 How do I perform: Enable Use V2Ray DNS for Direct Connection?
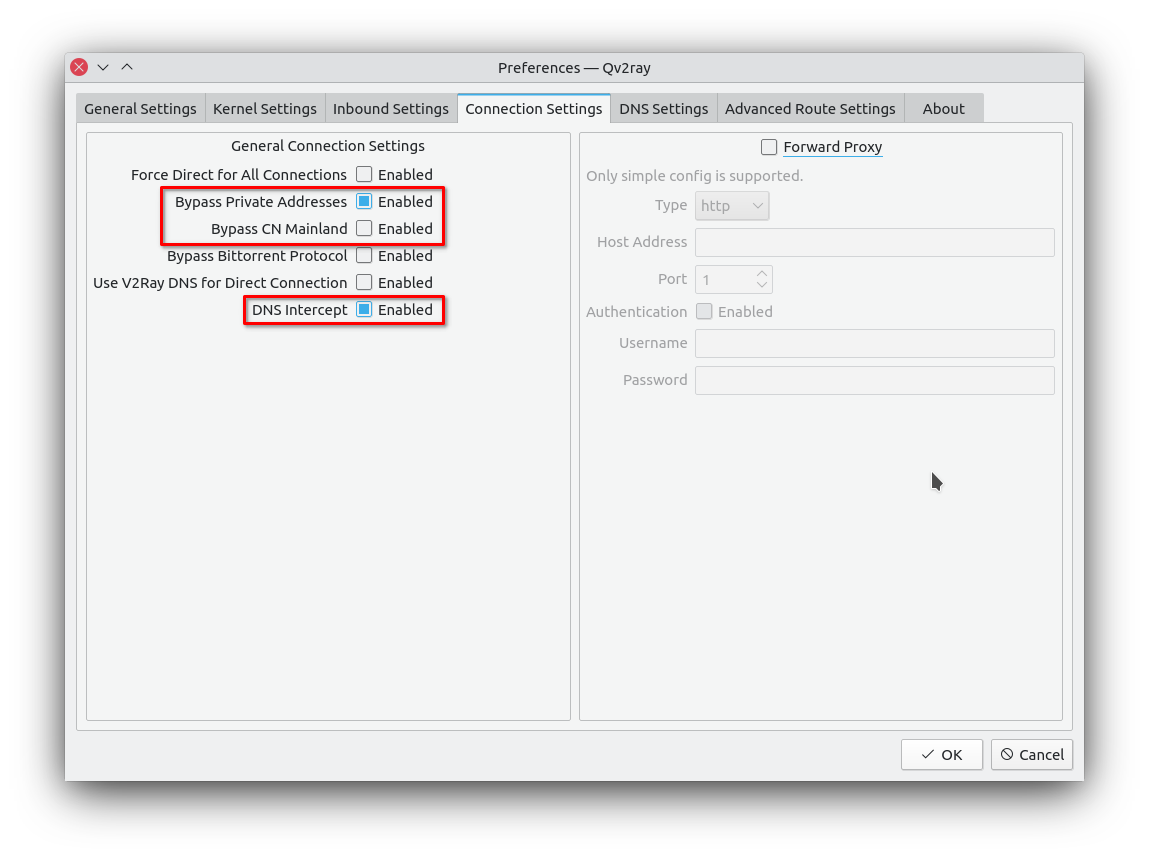point(364,282)
